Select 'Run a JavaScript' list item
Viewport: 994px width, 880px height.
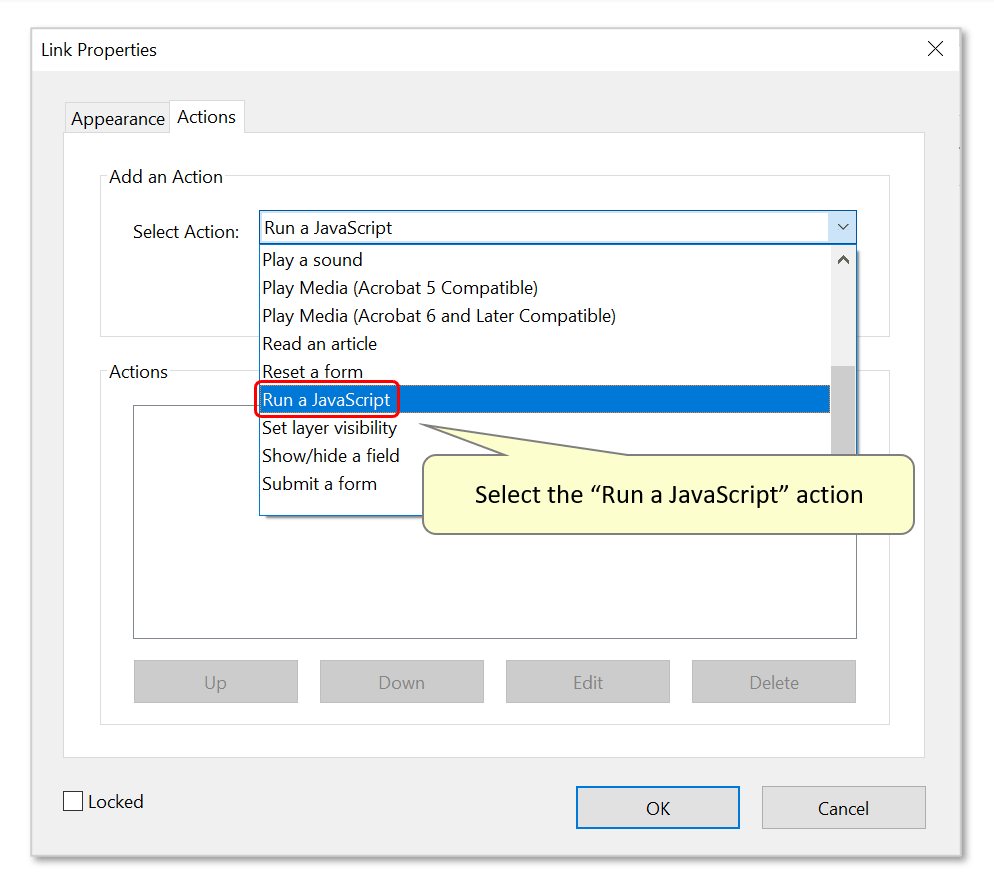click(545, 399)
